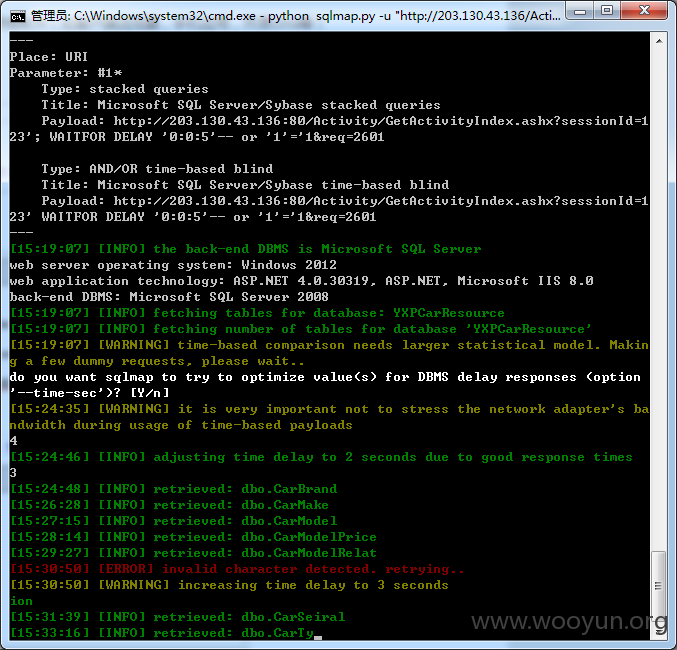Screen dimensions: 677x650
Task: Click the line 'Parameter: #1*'
Action: [x=66, y=73]
